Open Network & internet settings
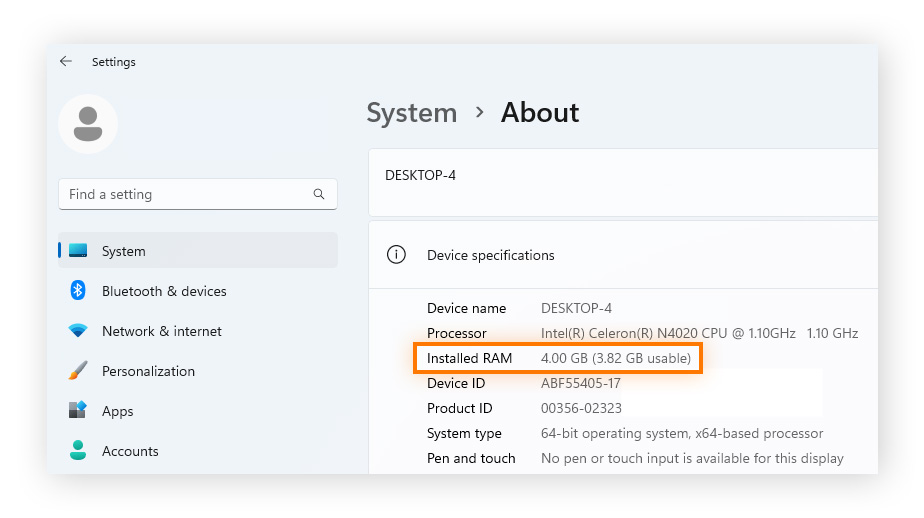Screen dimensions: 924x518 pos(198,331)
